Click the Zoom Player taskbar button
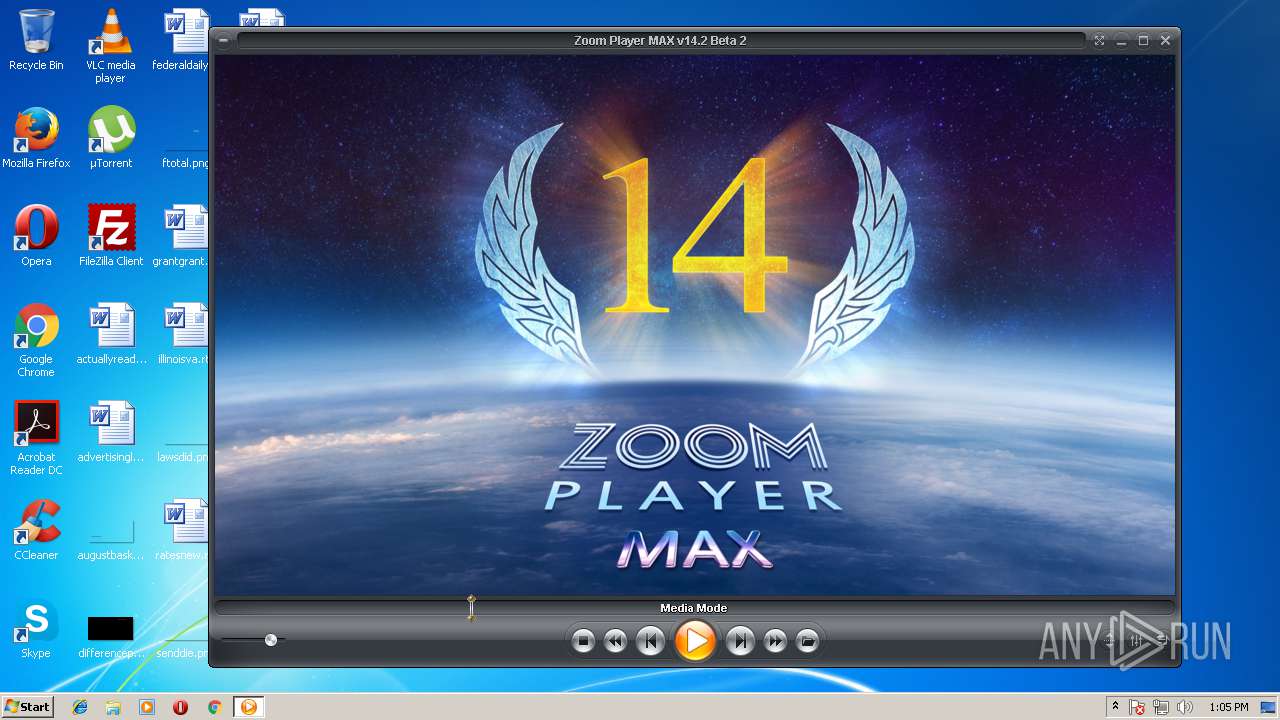The width and height of the screenshot is (1280, 720). [x=248, y=707]
